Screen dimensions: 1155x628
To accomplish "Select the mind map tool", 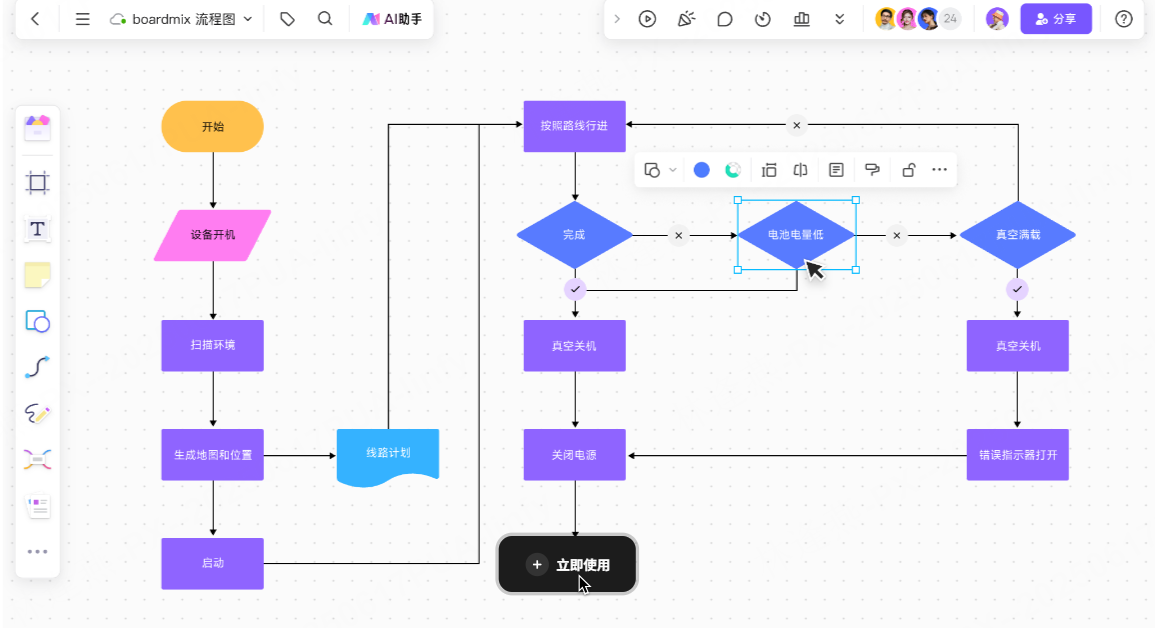I will (38, 459).
